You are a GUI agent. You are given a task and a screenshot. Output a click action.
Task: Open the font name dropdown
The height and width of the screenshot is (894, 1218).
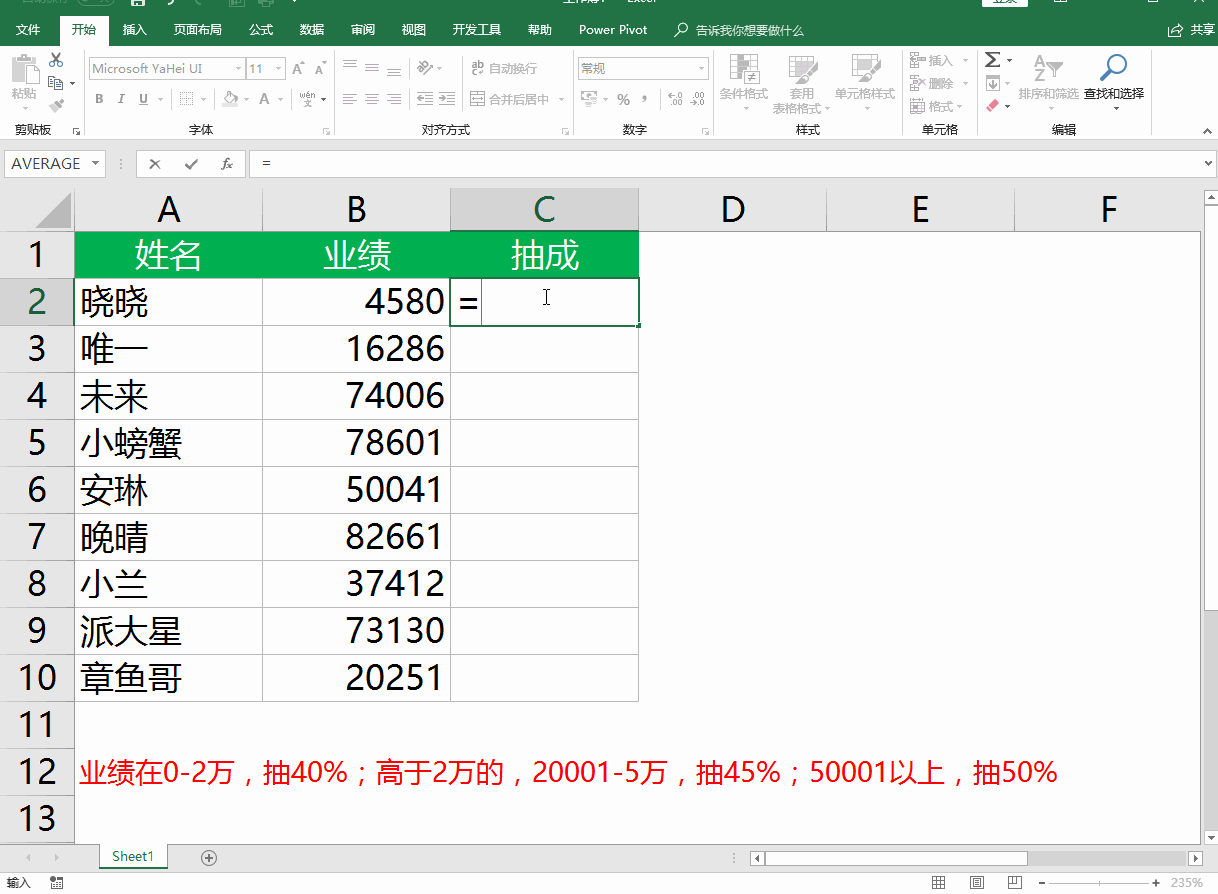tap(238, 69)
